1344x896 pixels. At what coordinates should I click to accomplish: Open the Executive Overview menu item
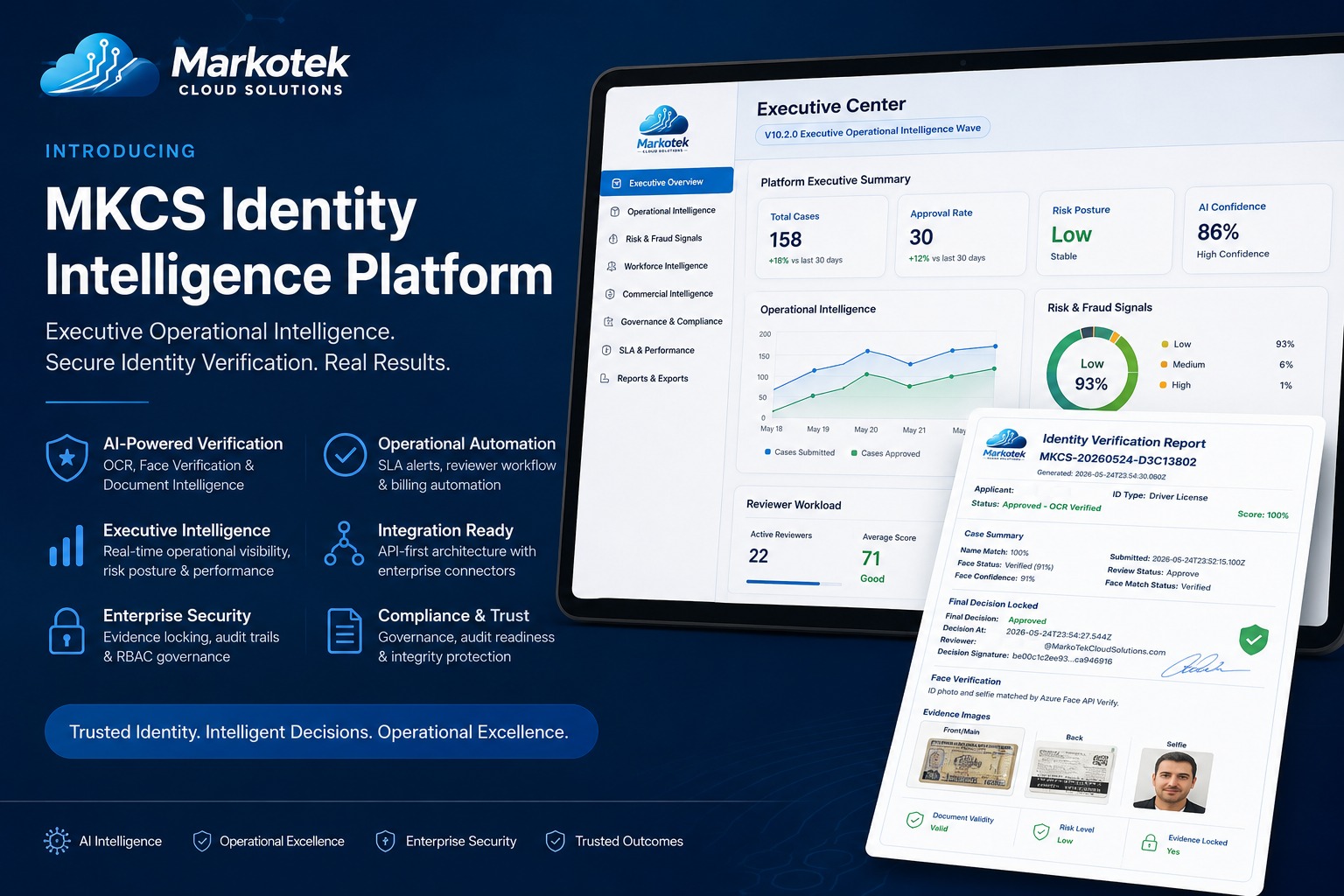coord(667,182)
